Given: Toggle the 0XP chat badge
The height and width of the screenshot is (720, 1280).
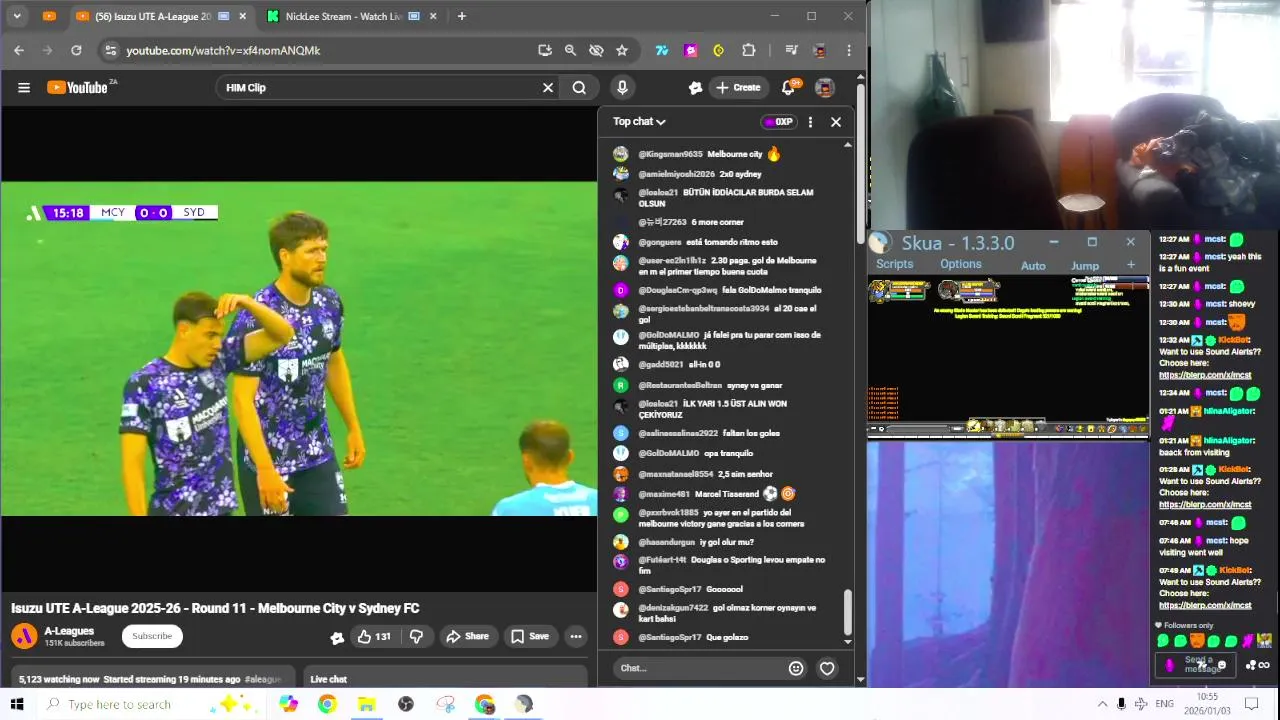Looking at the screenshot, I should (x=778, y=122).
